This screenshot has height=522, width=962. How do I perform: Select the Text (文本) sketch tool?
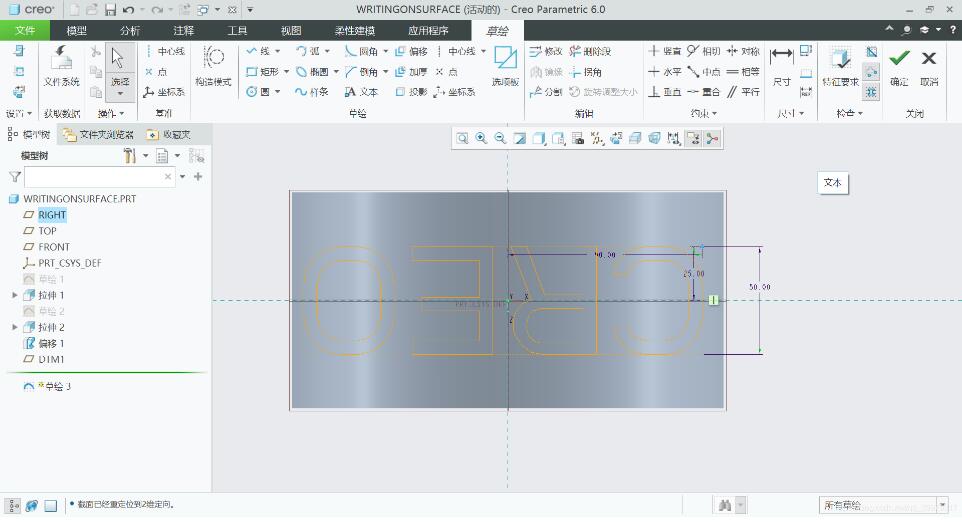pos(361,91)
